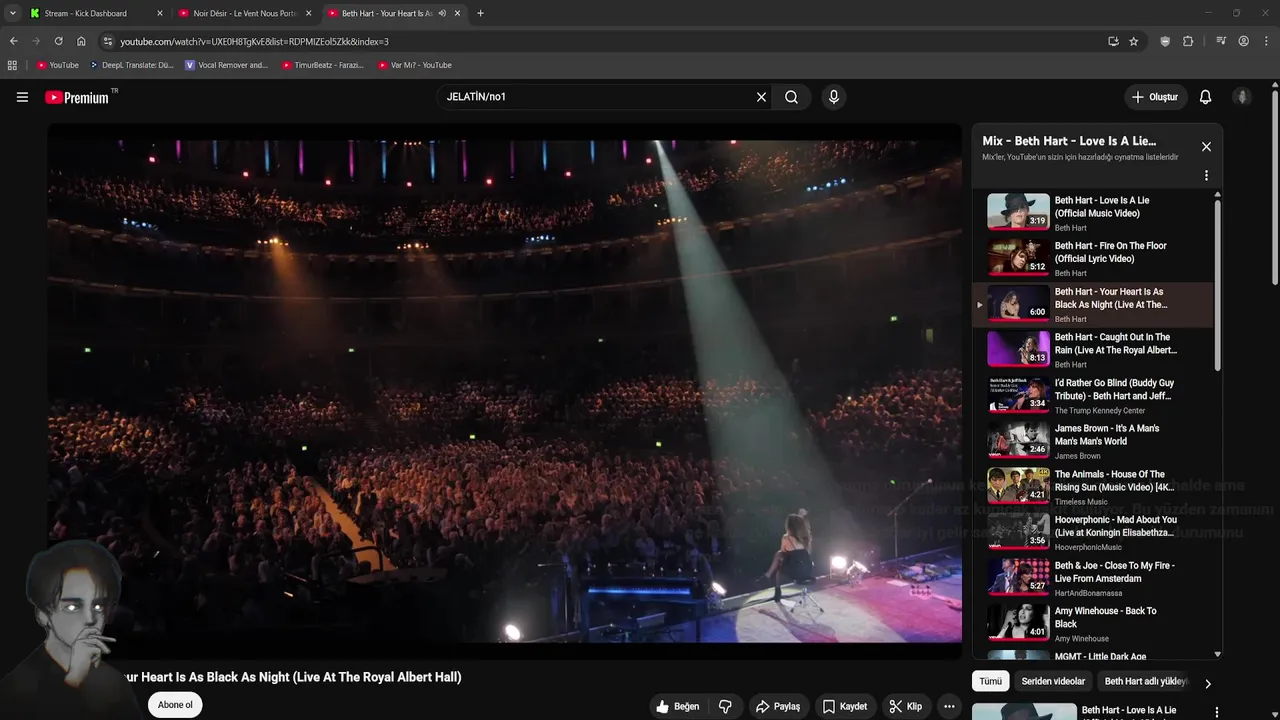Reload the current page

pos(58,41)
